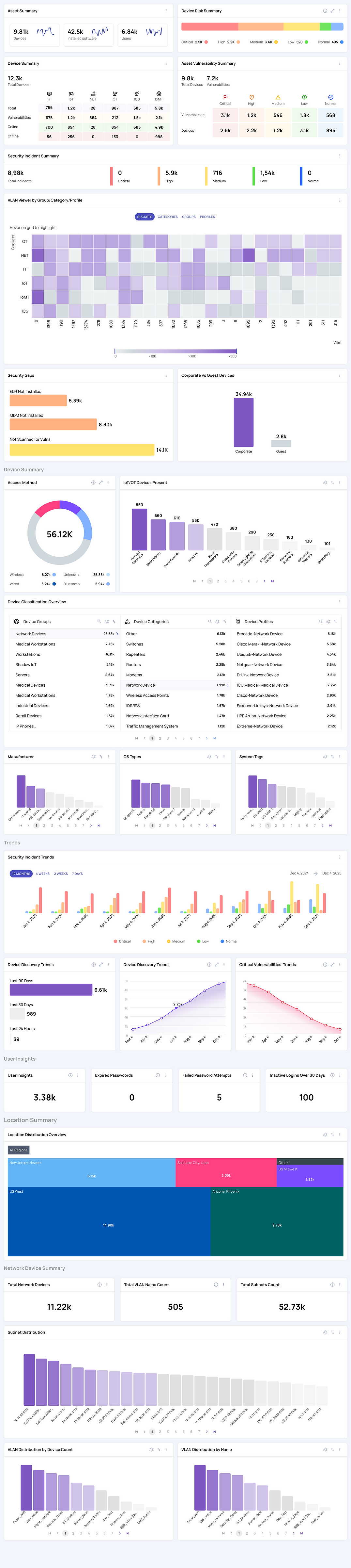Toggle Normal series in incident trends legend

click(x=229, y=942)
